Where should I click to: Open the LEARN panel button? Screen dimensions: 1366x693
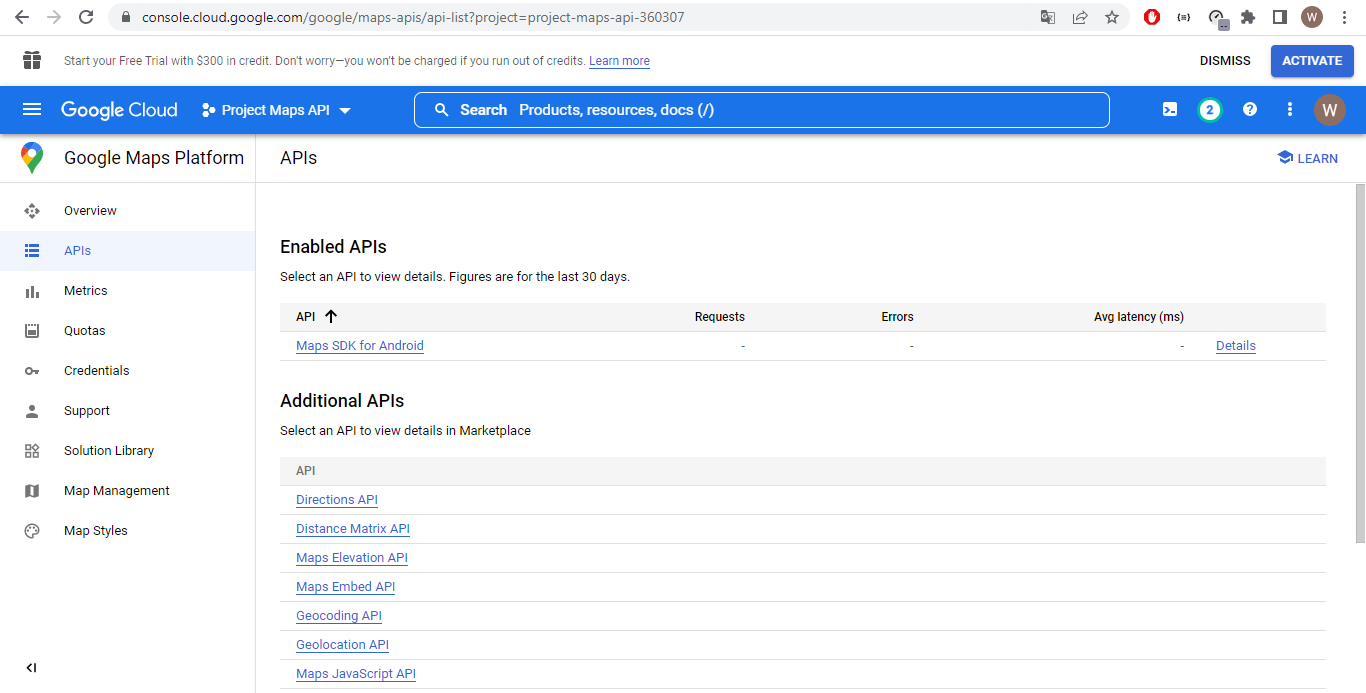pyautogui.click(x=1307, y=158)
